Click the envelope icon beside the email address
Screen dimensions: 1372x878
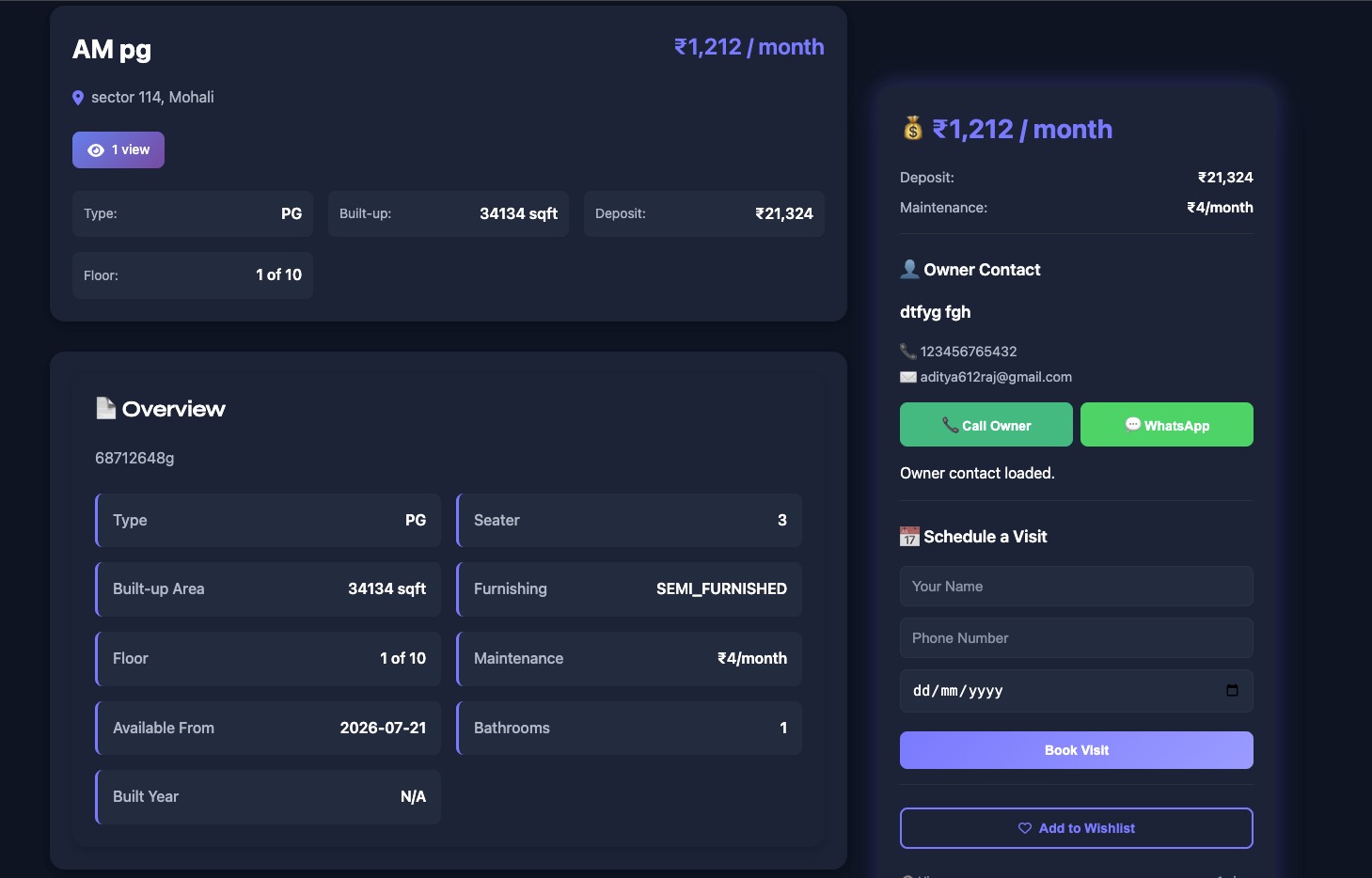(908, 377)
